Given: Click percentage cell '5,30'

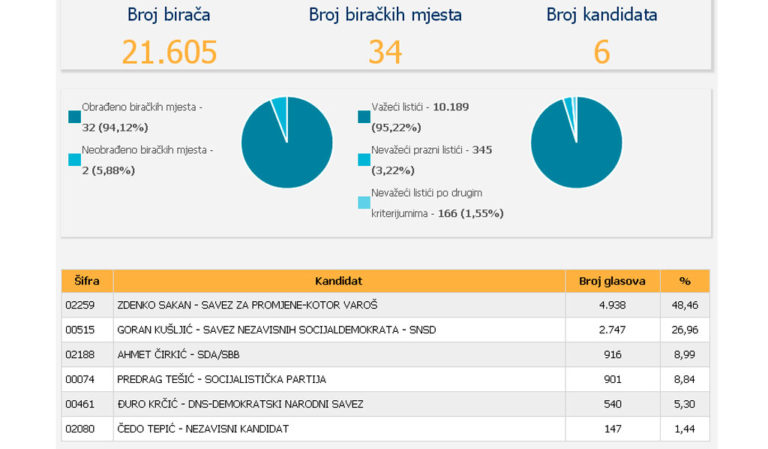Looking at the screenshot, I should point(685,404).
